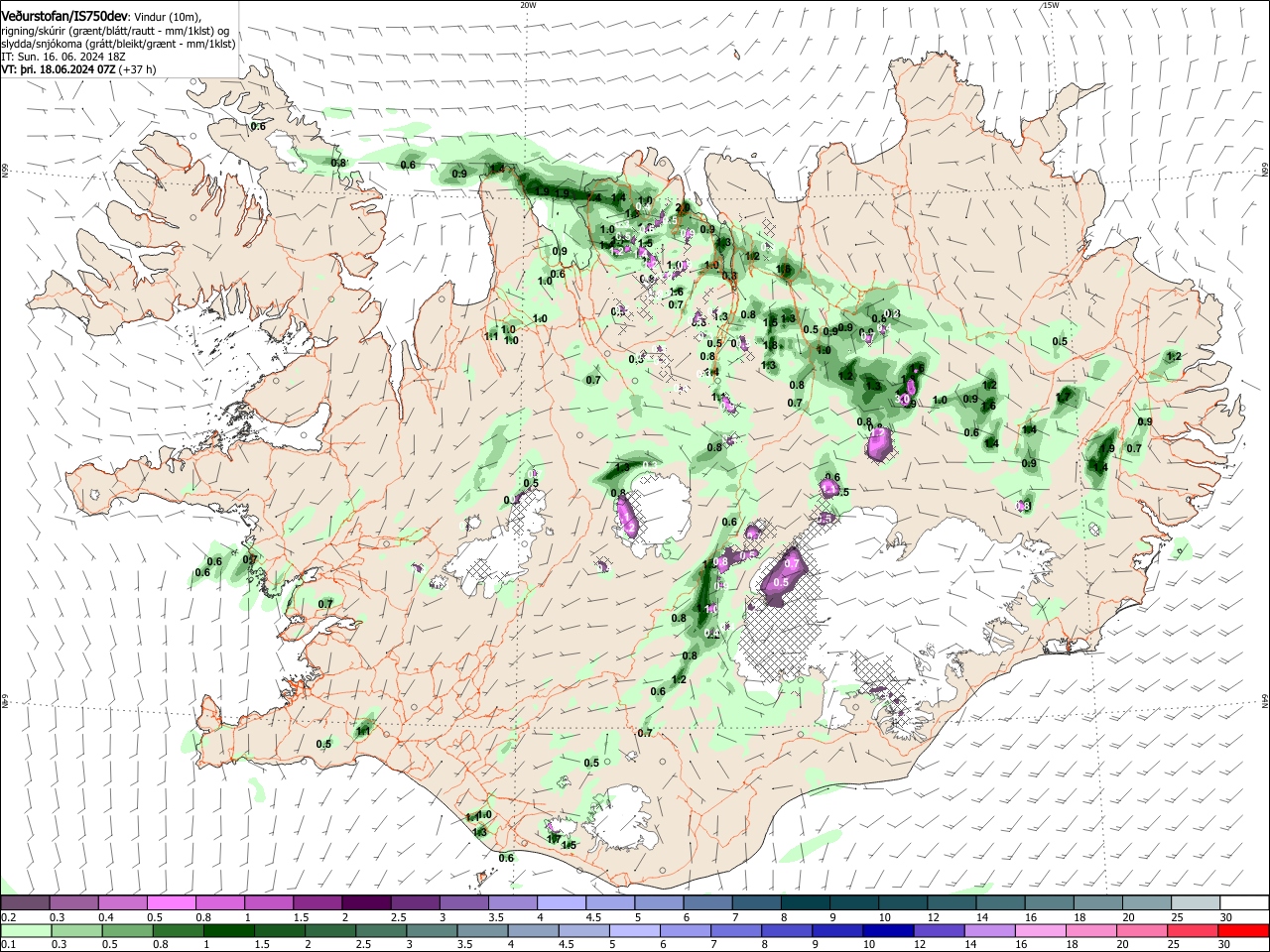Select the orchid 0.4 snow legend swatch
Screen dimensions: 1270x952
(122, 903)
